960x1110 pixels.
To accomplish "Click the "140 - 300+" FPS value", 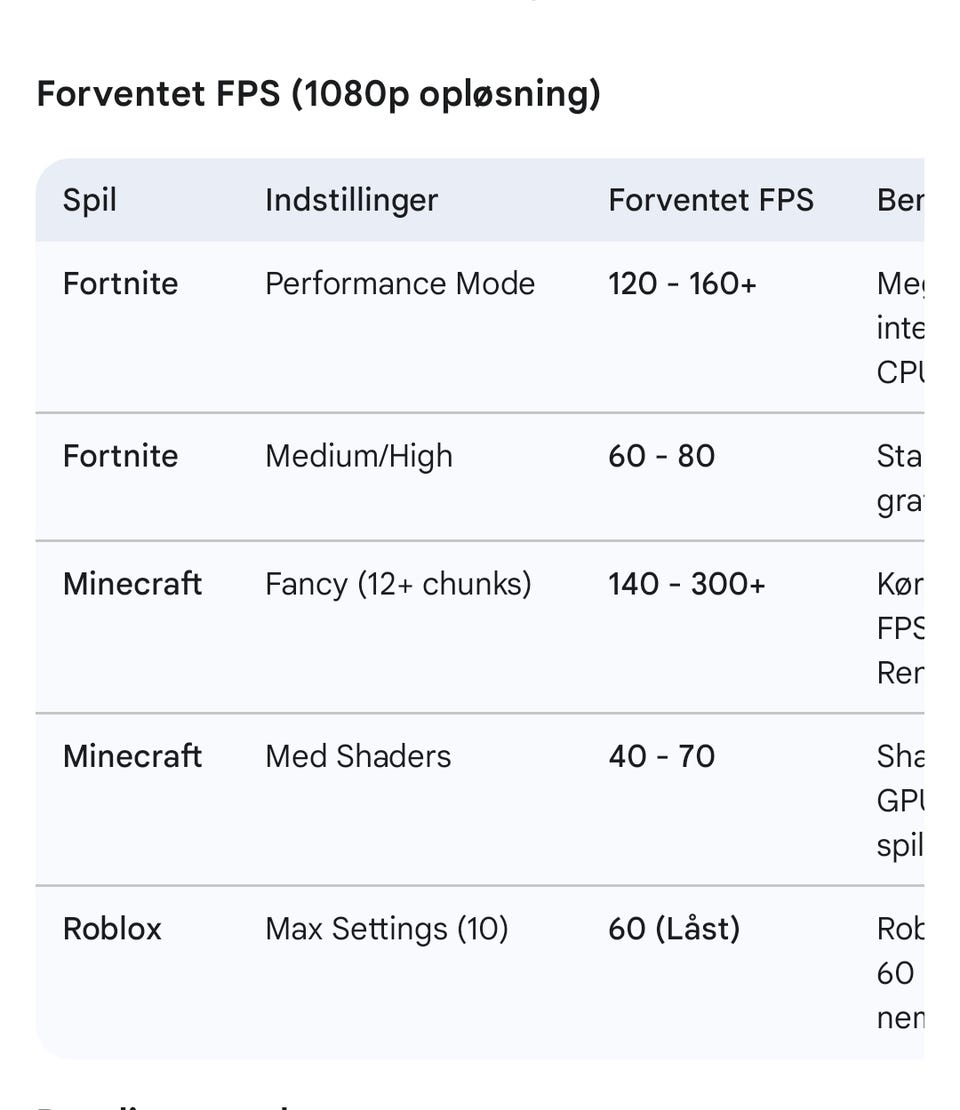I will pyautogui.click(x=686, y=584).
